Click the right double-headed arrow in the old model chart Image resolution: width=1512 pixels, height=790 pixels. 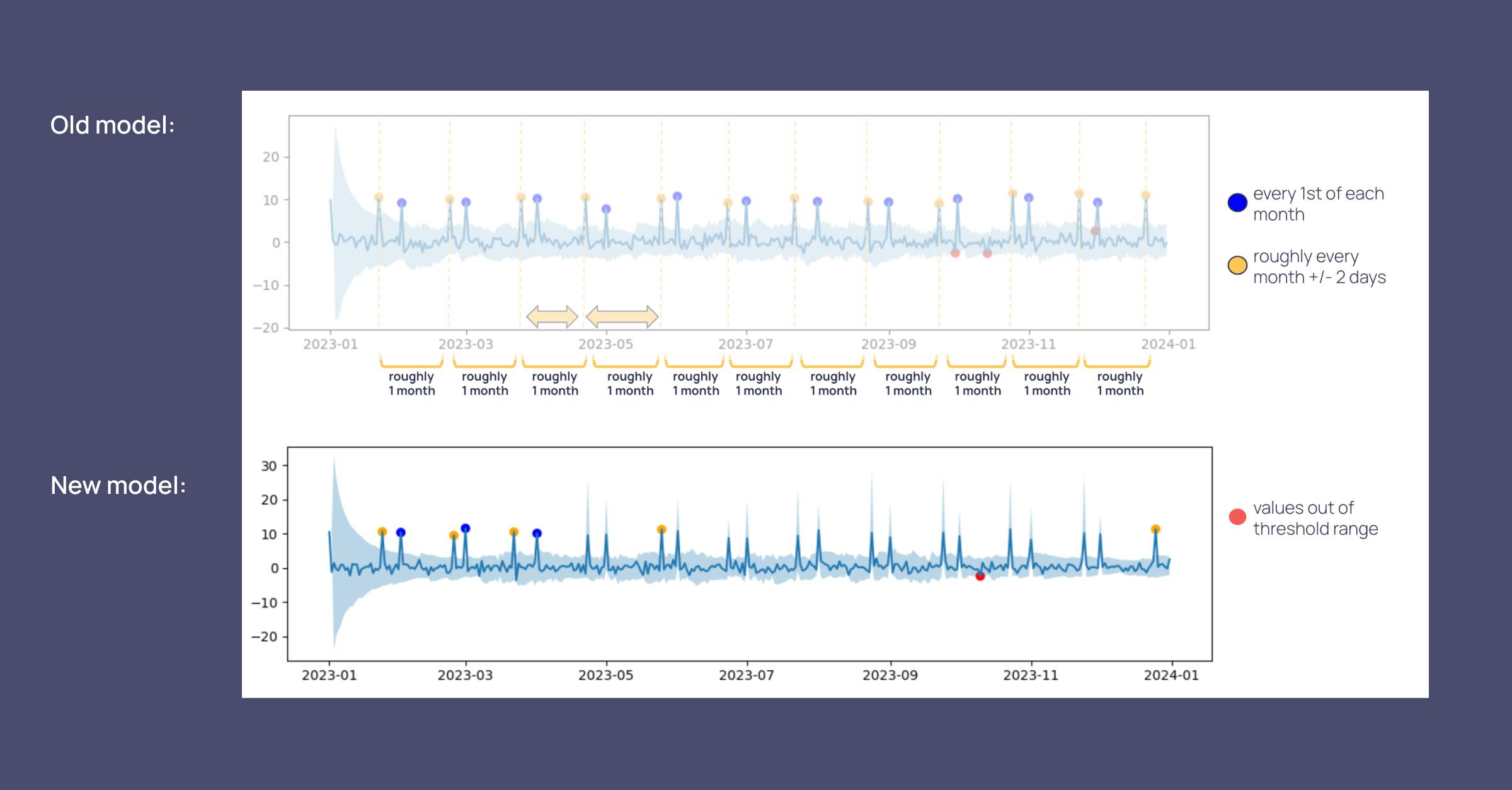(622, 316)
